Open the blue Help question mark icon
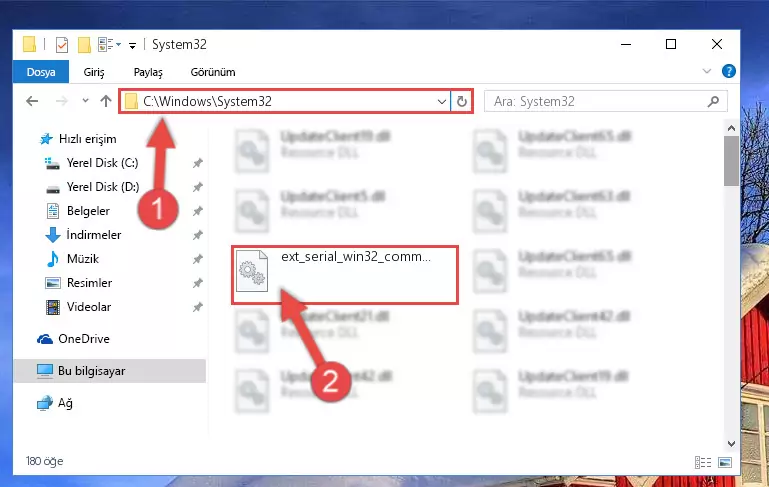 click(728, 72)
